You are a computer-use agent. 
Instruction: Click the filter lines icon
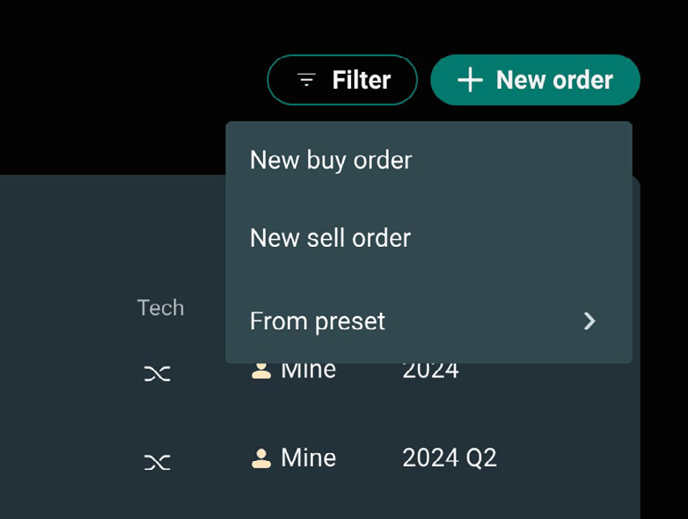click(x=306, y=80)
